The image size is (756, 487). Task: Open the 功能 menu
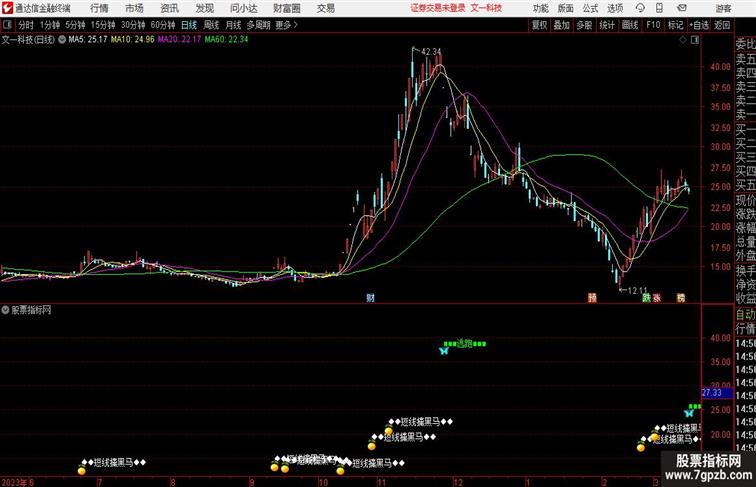540,8
